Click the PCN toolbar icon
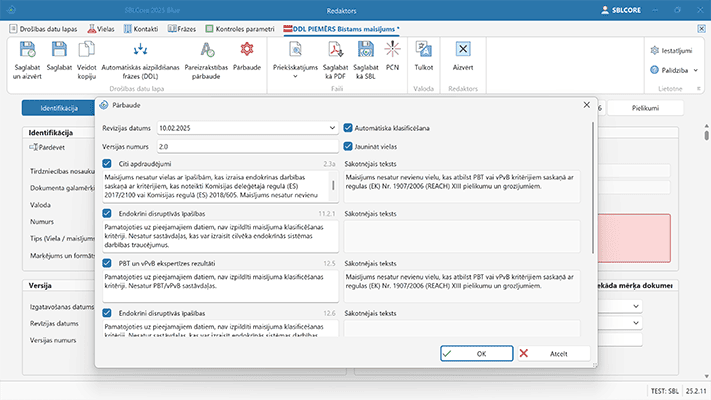This screenshot has width=711, height=400. (392, 48)
